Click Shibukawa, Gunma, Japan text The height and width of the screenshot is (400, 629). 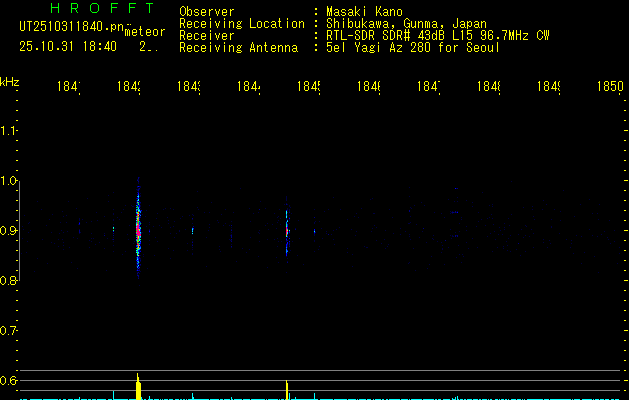pyautogui.click(x=406, y=24)
